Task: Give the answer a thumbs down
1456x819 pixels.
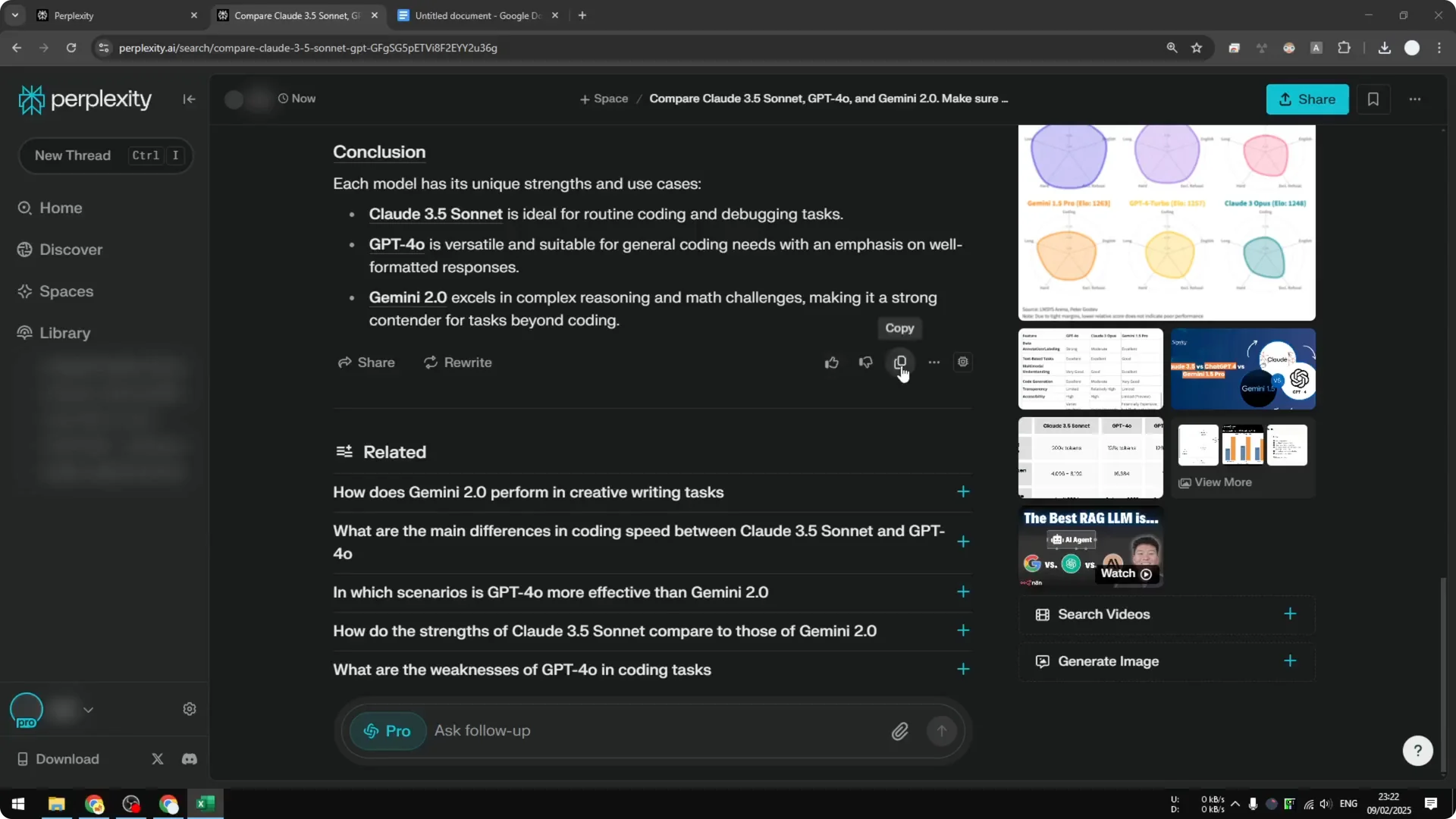Action: [865, 362]
